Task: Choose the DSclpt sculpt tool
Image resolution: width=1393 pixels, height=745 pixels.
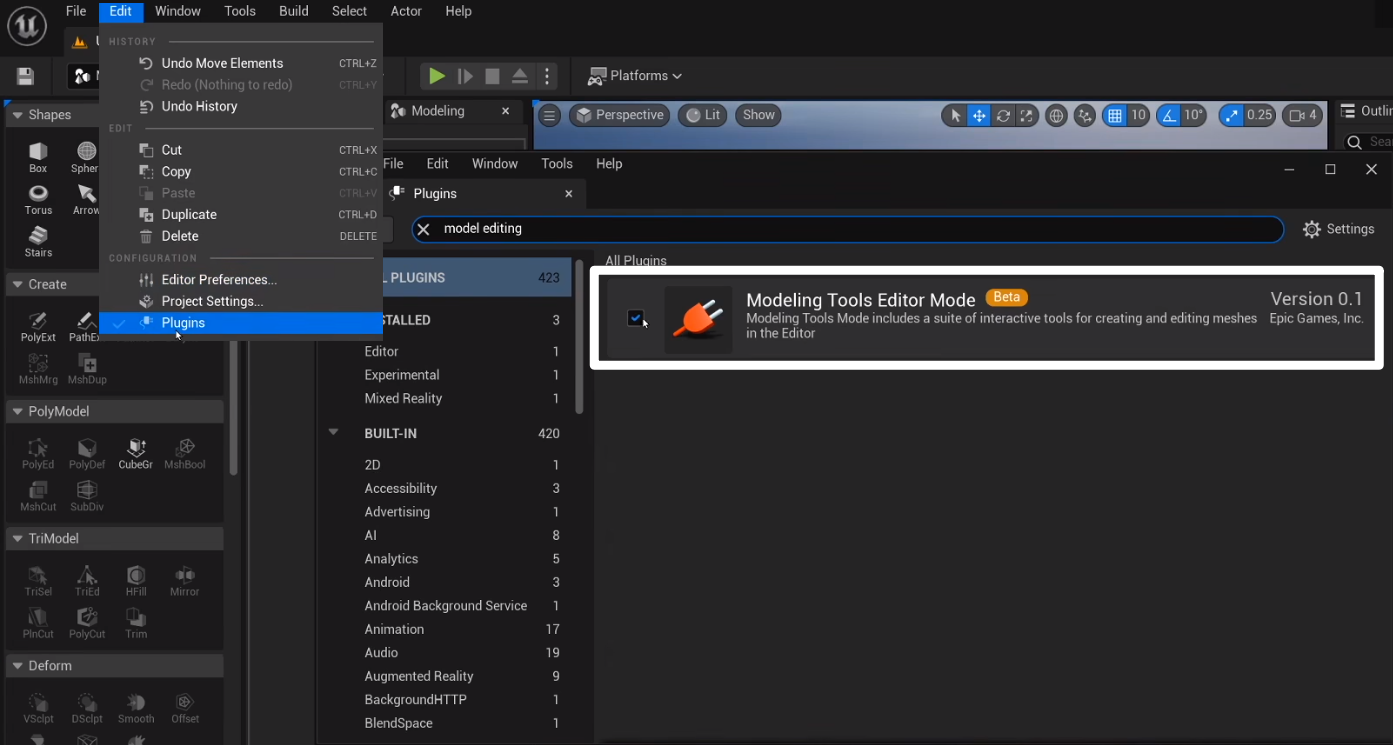Action: [87, 707]
